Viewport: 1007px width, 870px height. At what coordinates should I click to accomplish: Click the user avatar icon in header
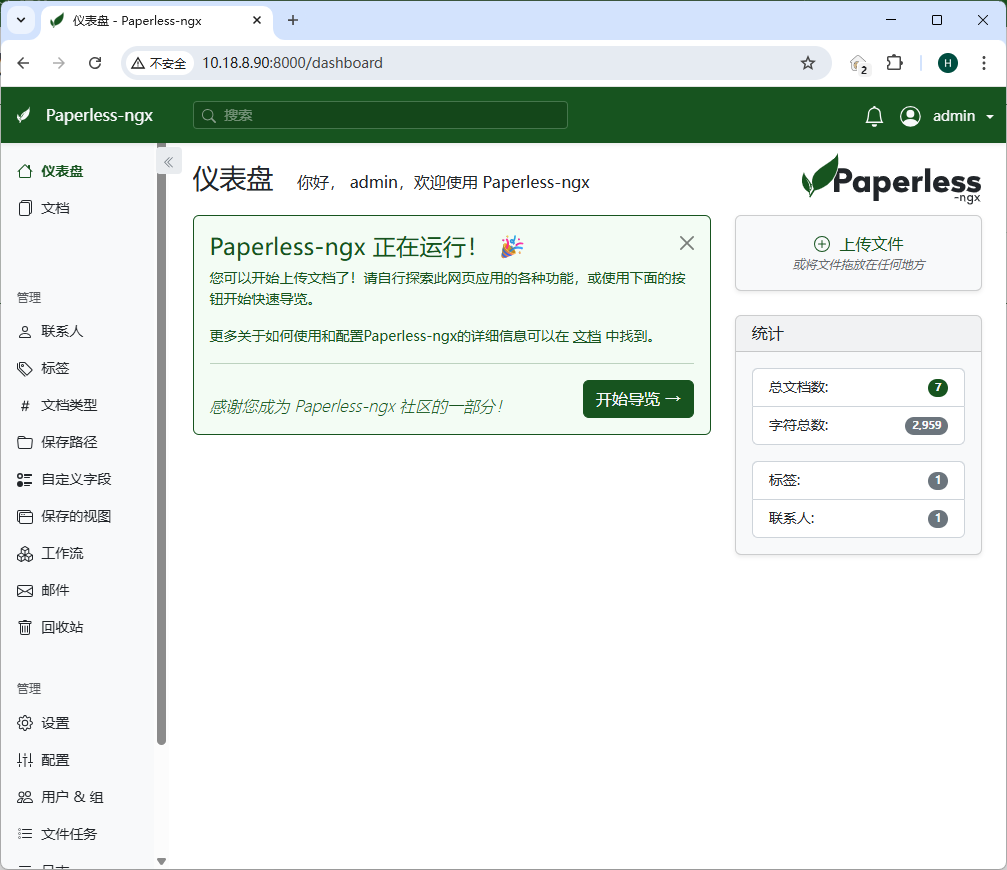(x=910, y=116)
